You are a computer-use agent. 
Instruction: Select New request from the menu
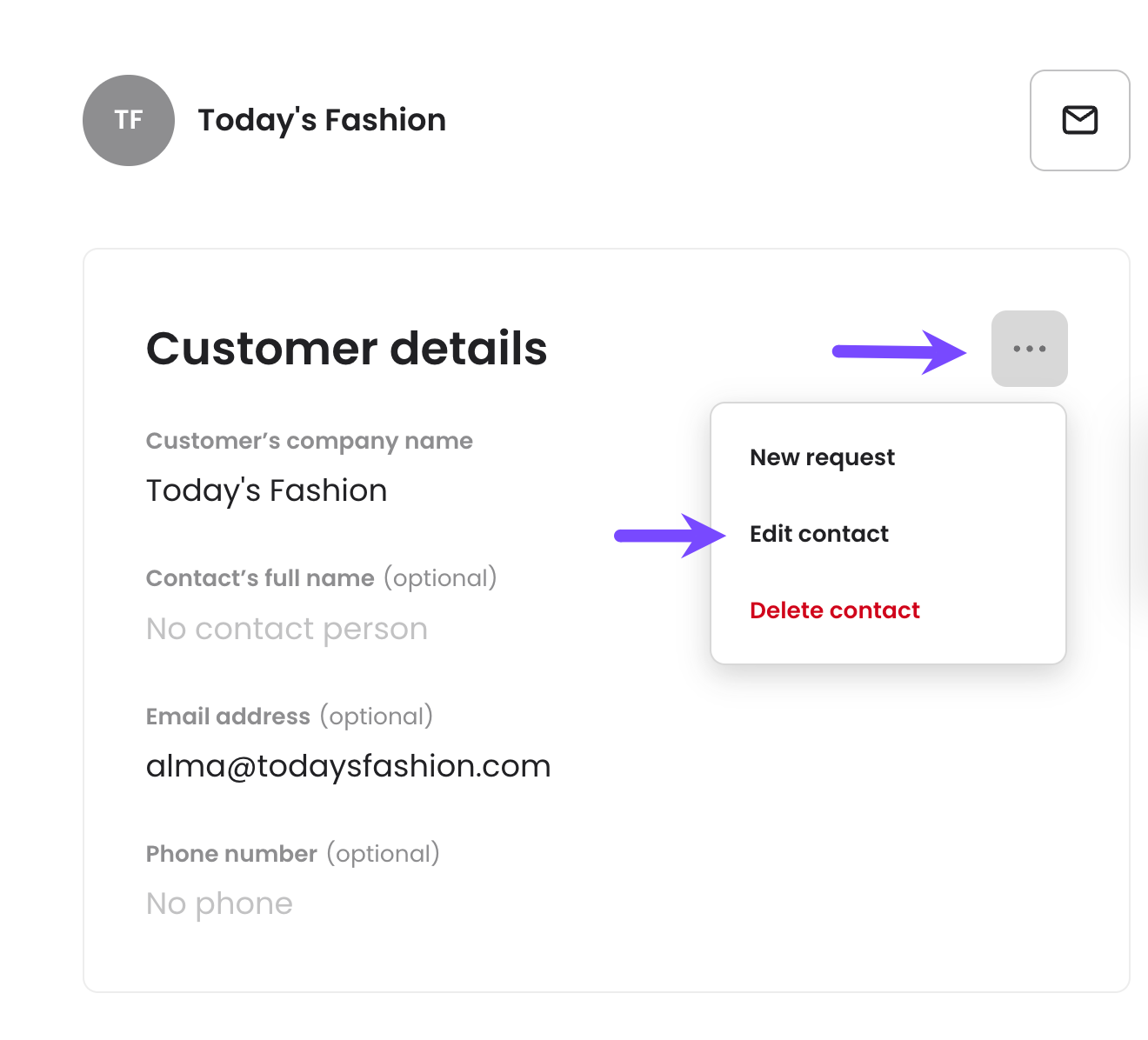[822, 457]
